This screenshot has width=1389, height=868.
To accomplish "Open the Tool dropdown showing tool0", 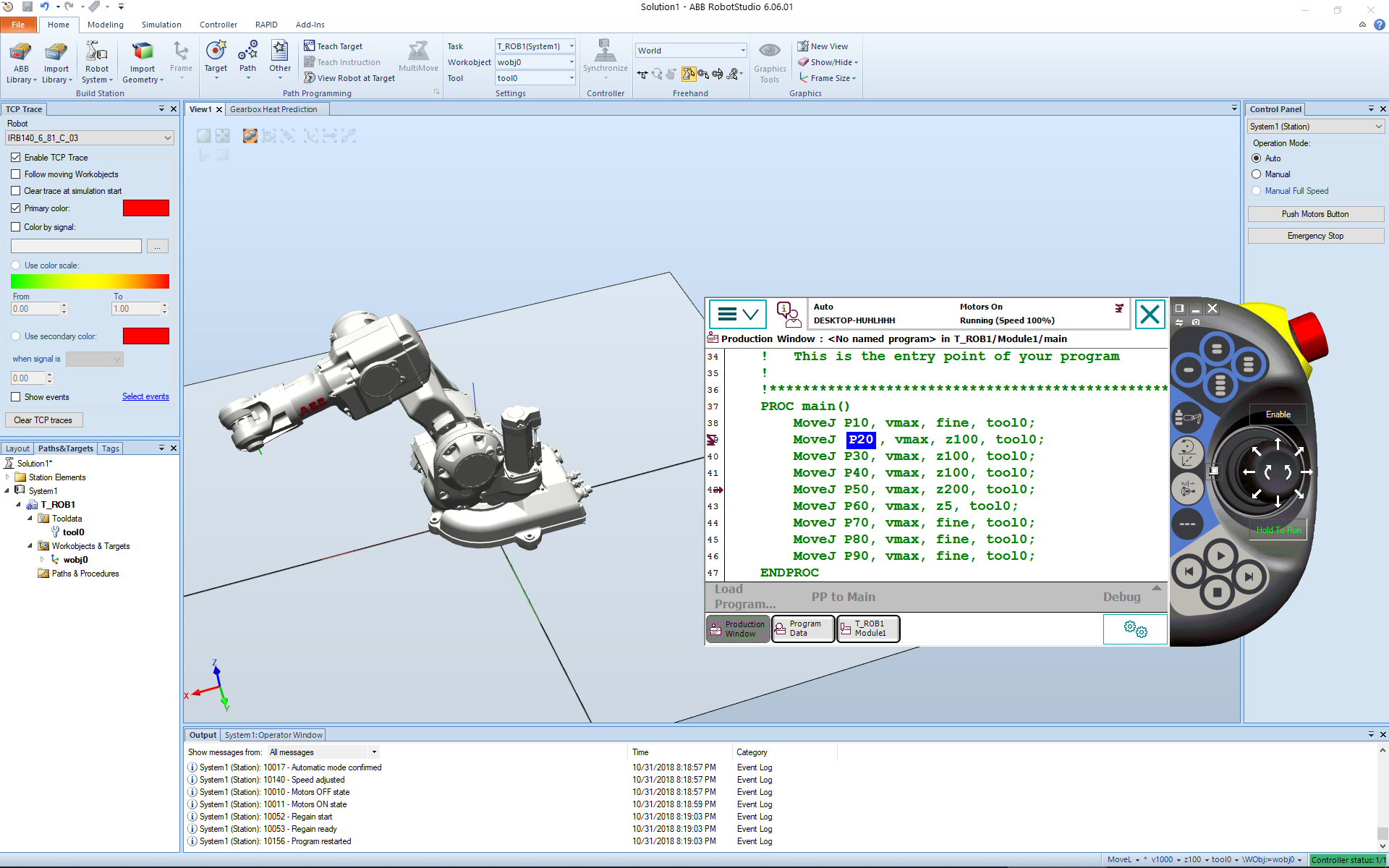I will coord(534,77).
